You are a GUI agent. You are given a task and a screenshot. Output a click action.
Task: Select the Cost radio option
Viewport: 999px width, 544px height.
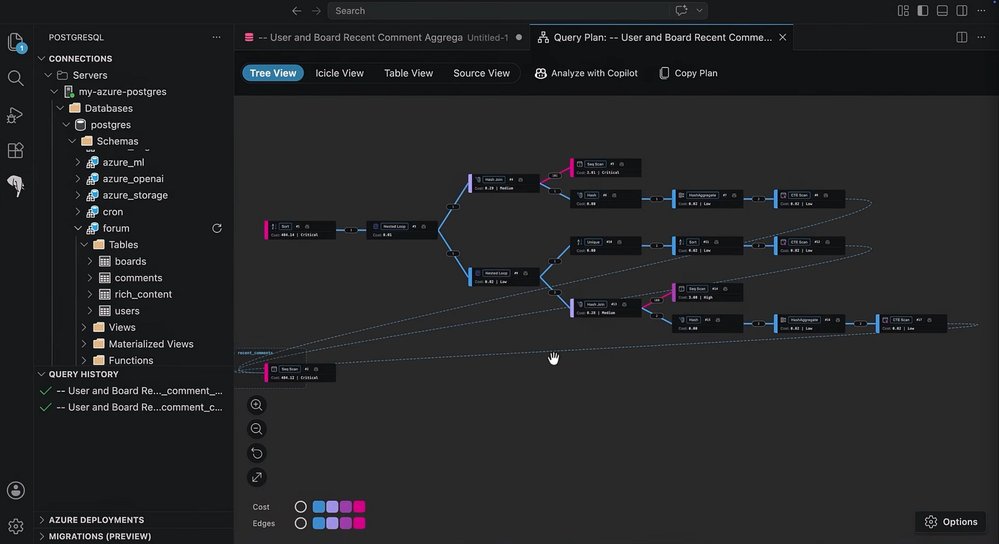click(x=301, y=507)
